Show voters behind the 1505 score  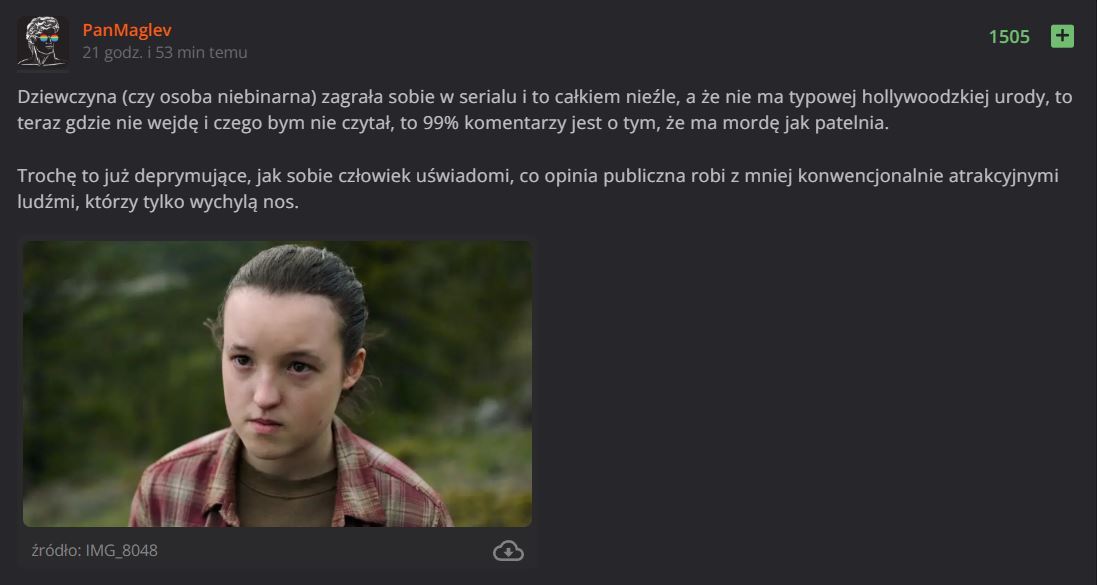1009,36
